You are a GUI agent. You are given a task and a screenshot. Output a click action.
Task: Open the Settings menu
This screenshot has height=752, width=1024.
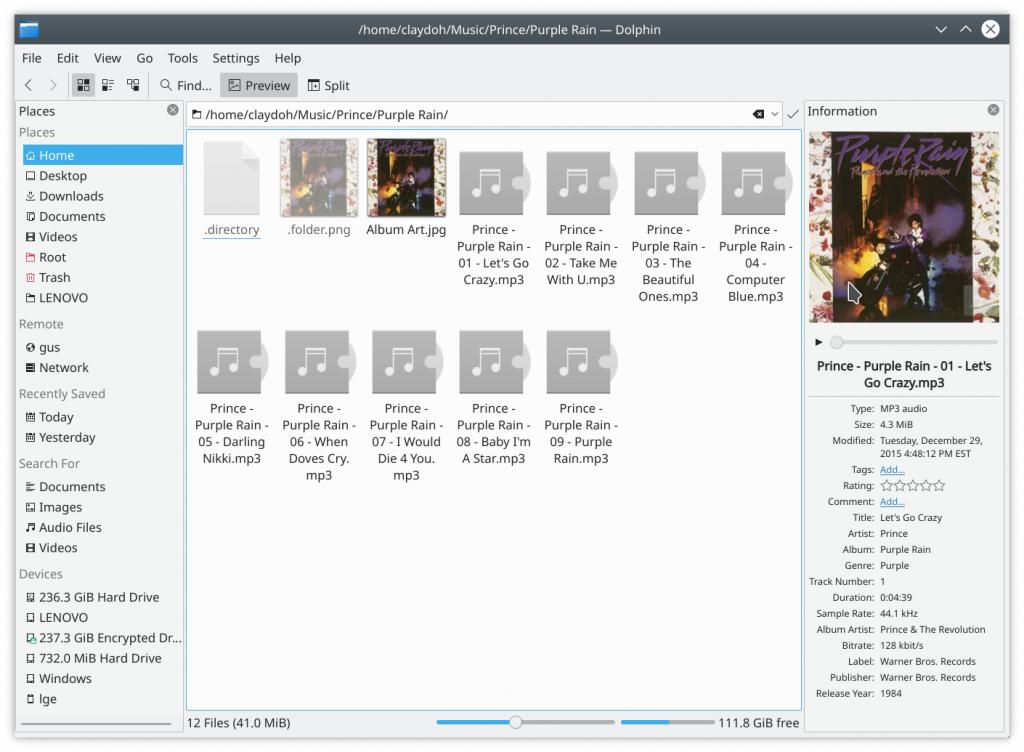point(236,58)
